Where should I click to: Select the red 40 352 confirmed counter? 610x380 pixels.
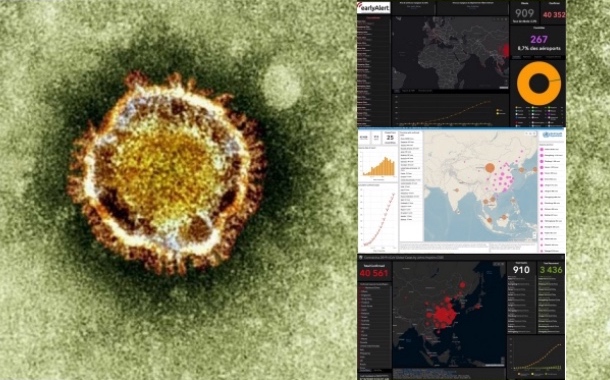pyautogui.click(x=554, y=15)
